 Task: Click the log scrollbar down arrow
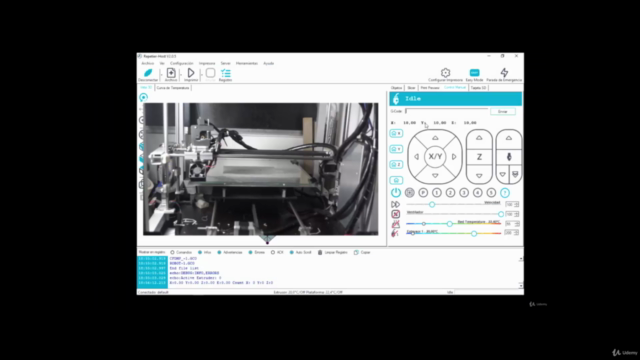[521, 286]
